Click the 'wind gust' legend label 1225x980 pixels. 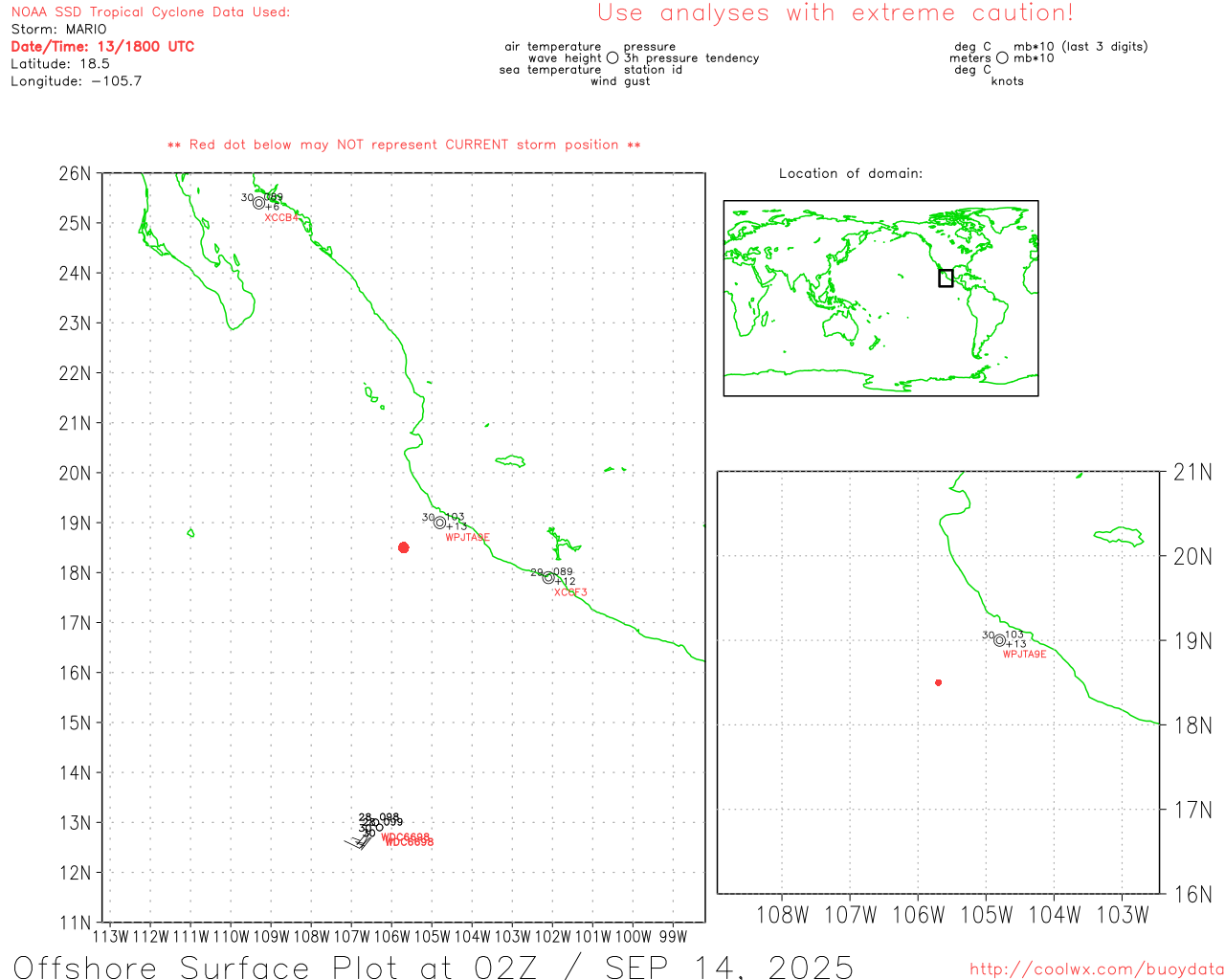pos(620,81)
